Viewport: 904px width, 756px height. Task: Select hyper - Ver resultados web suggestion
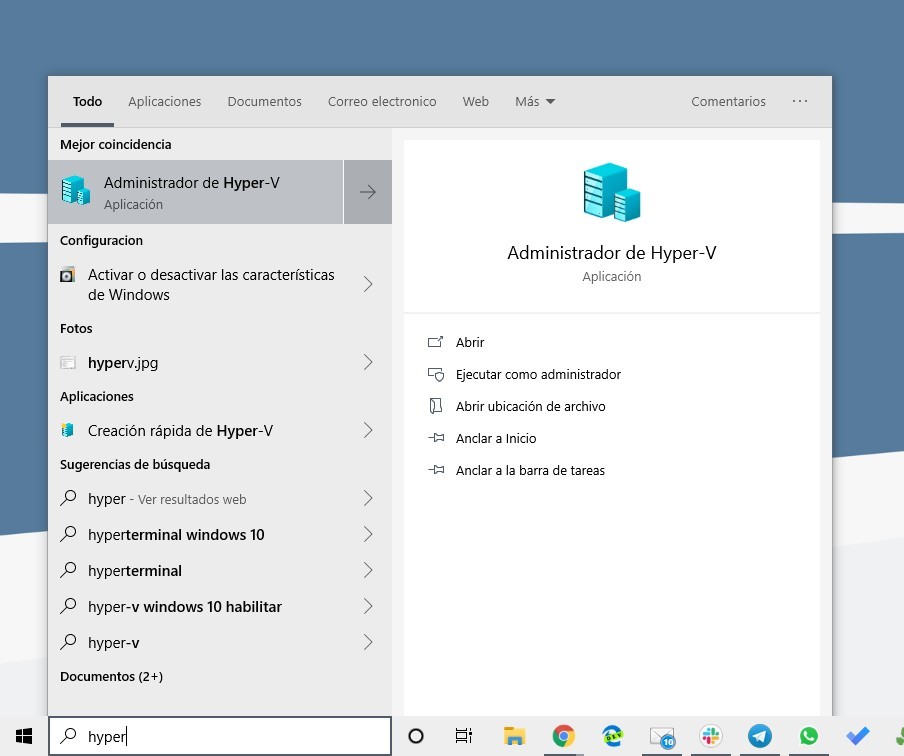click(x=220, y=498)
